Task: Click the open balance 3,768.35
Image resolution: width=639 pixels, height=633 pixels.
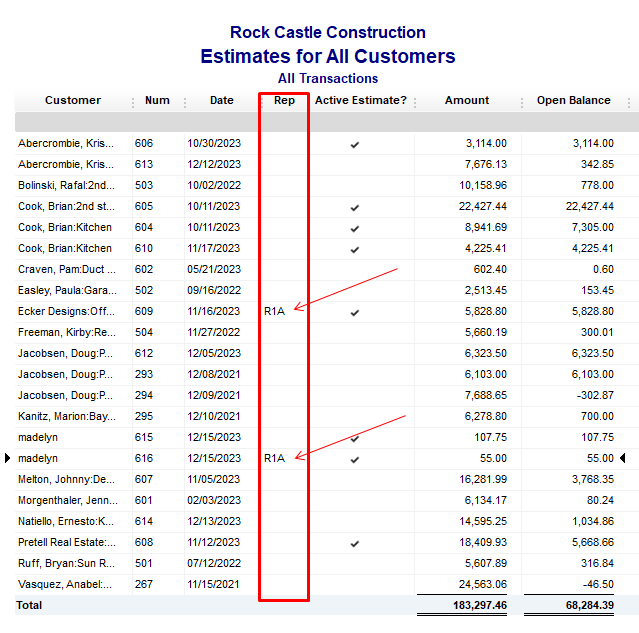Action: [x=593, y=479]
